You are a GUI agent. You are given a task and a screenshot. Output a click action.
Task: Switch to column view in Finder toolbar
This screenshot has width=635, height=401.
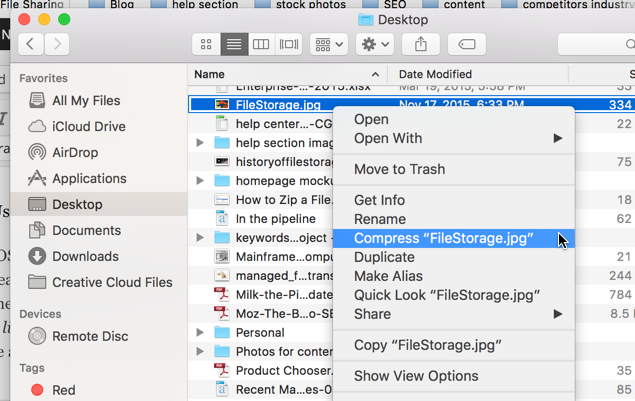pyautogui.click(x=261, y=44)
